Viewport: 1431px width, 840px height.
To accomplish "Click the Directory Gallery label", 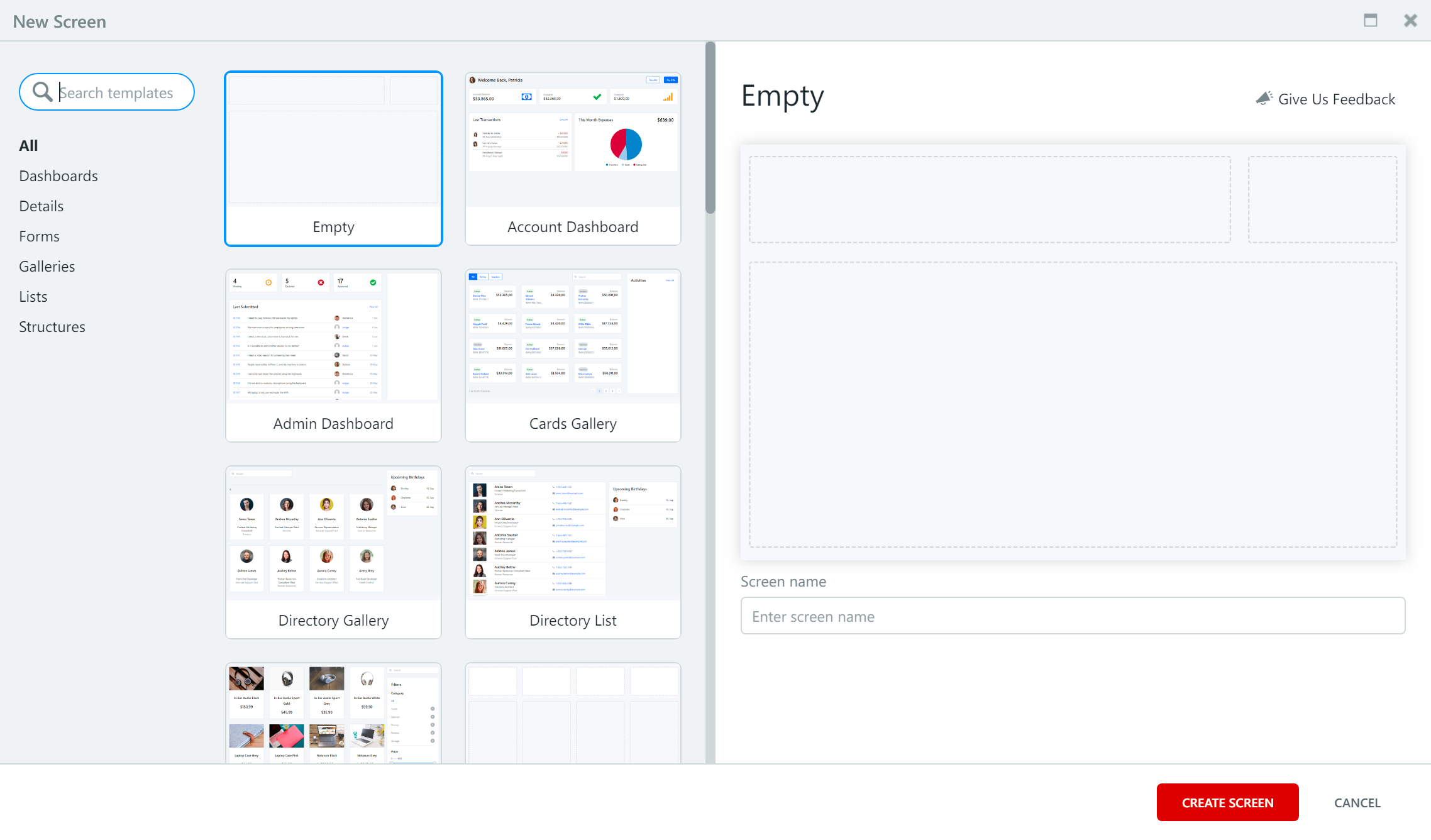I will click(x=333, y=620).
